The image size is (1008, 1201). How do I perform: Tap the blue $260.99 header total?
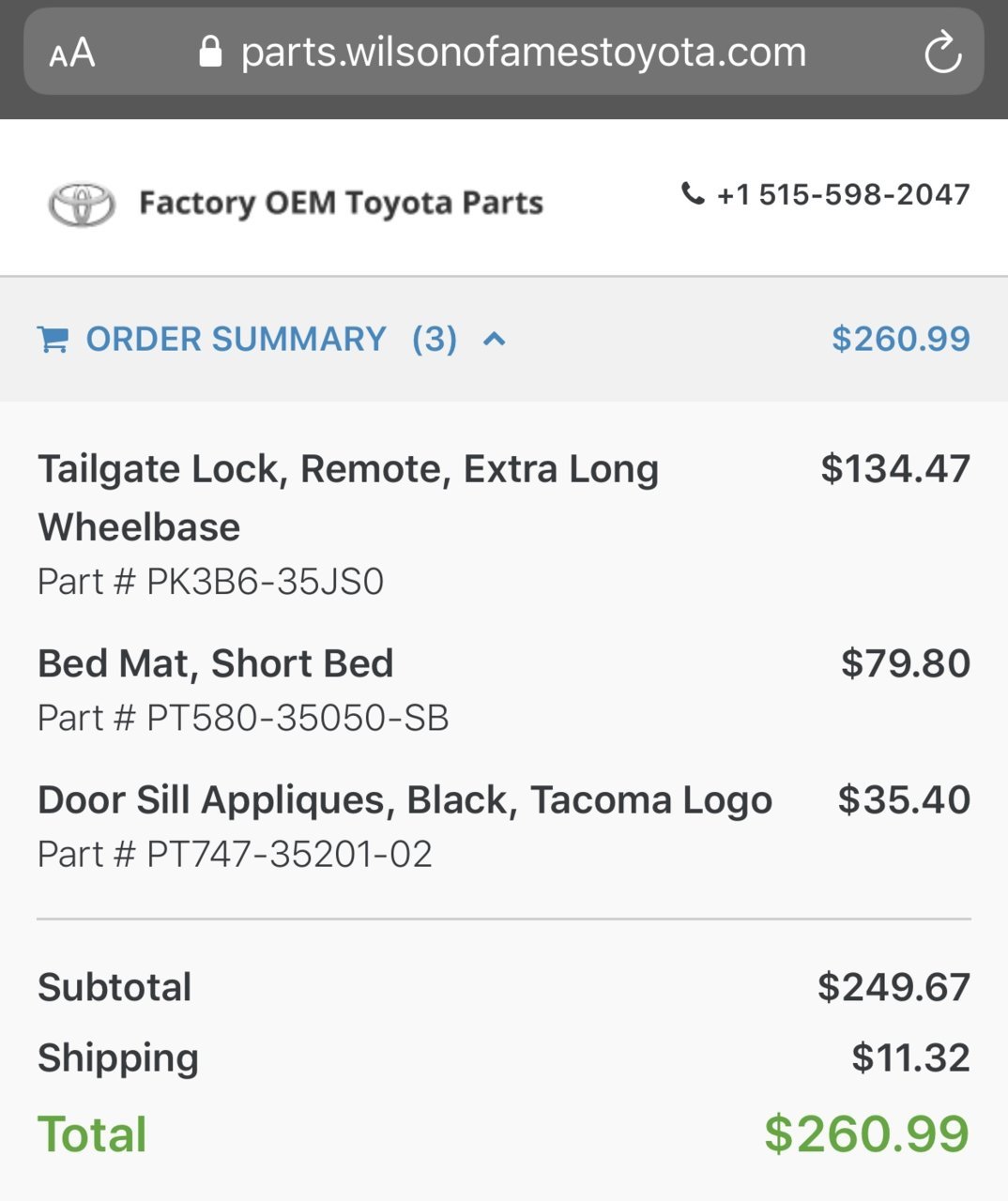[x=901, y=339]
